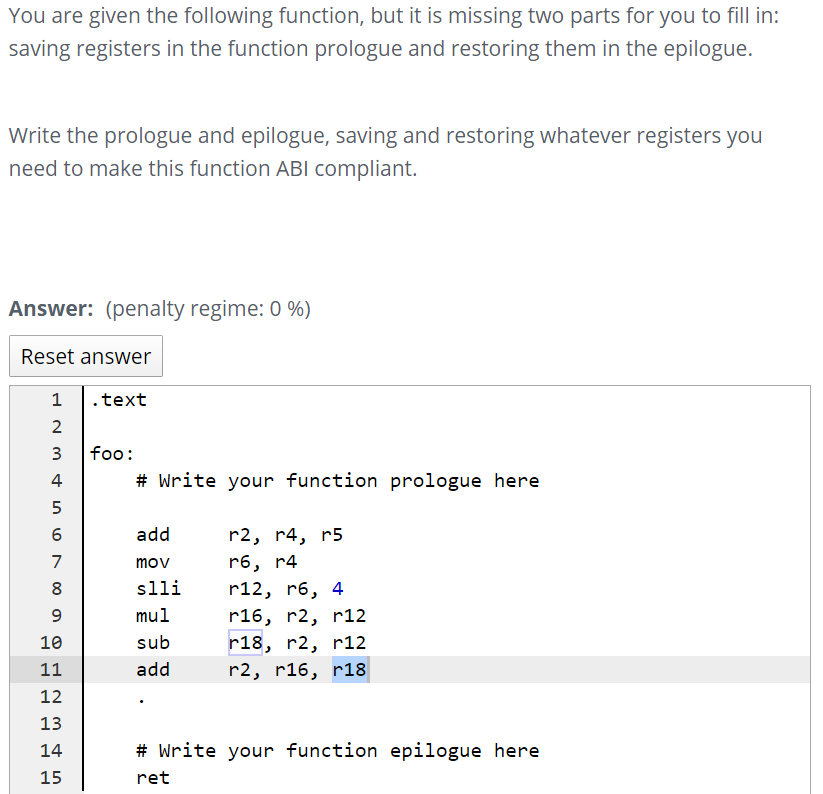Viewport: 823px width, 794px height.
Task: Click the stray period on line 12
Action: tap(139, 697)
